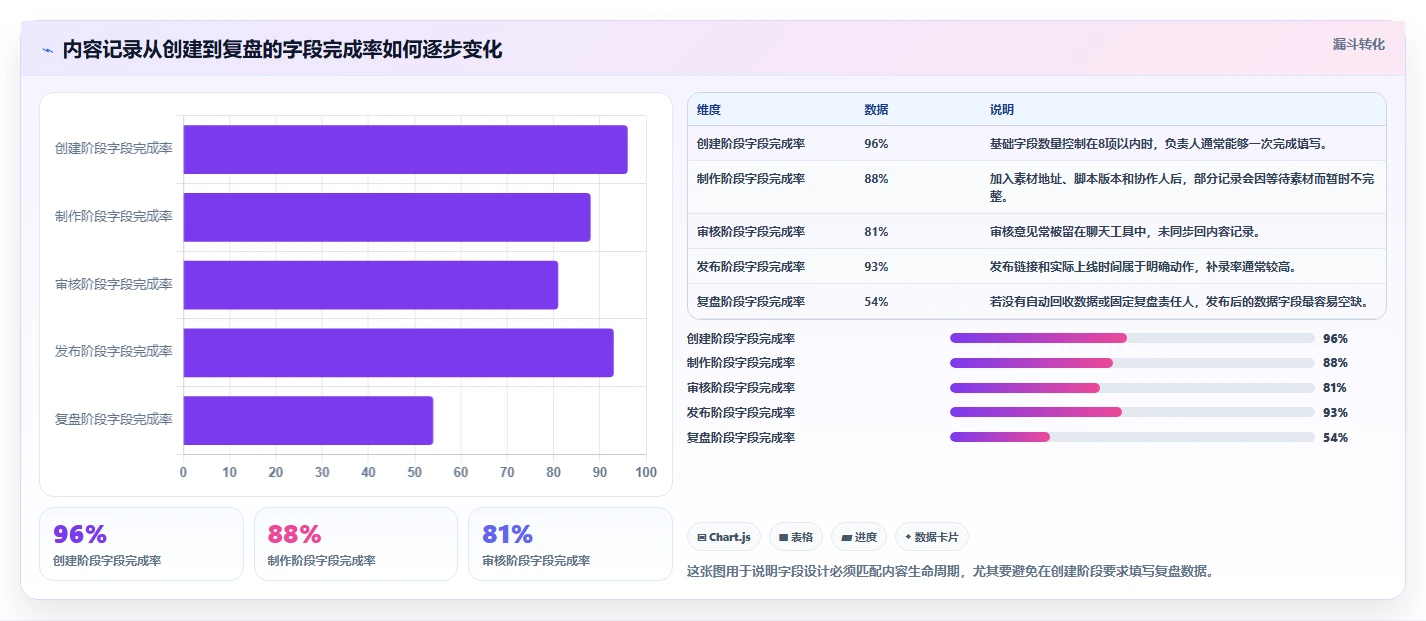The height and width of the screenshot is (621, 1426).
Task: Click the x-axis tick label 50
Action: [415, 472]
